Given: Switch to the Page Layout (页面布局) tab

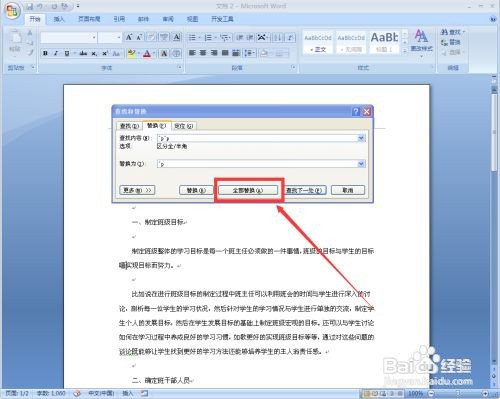Looking at the screenshot, I should click(89, 19).
